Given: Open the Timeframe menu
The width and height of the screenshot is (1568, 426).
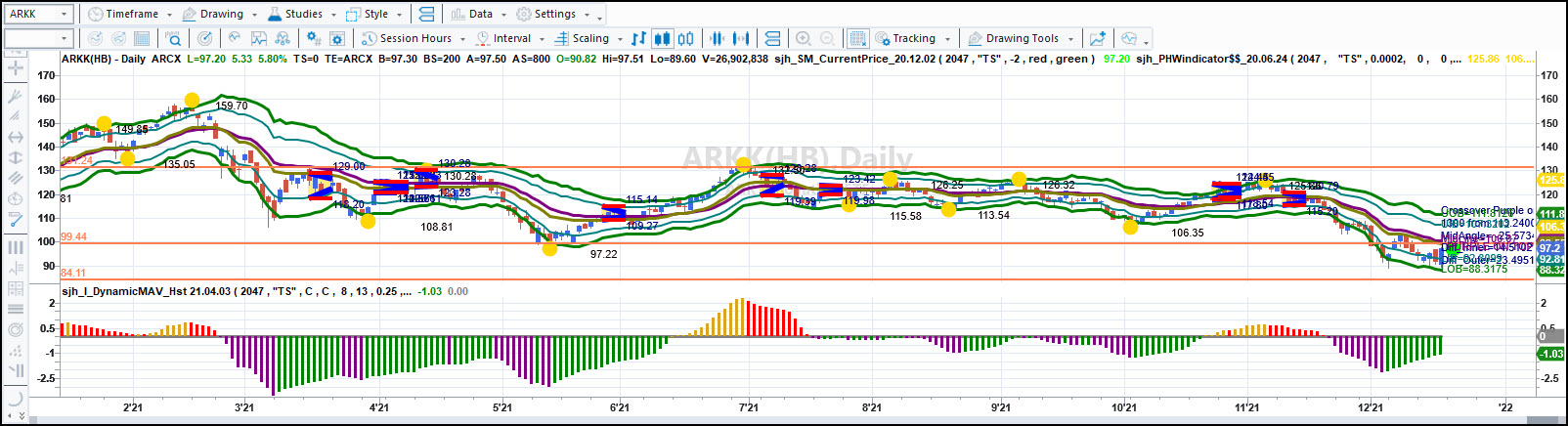Looking at the screenshot, I should [x=129, y=14].
